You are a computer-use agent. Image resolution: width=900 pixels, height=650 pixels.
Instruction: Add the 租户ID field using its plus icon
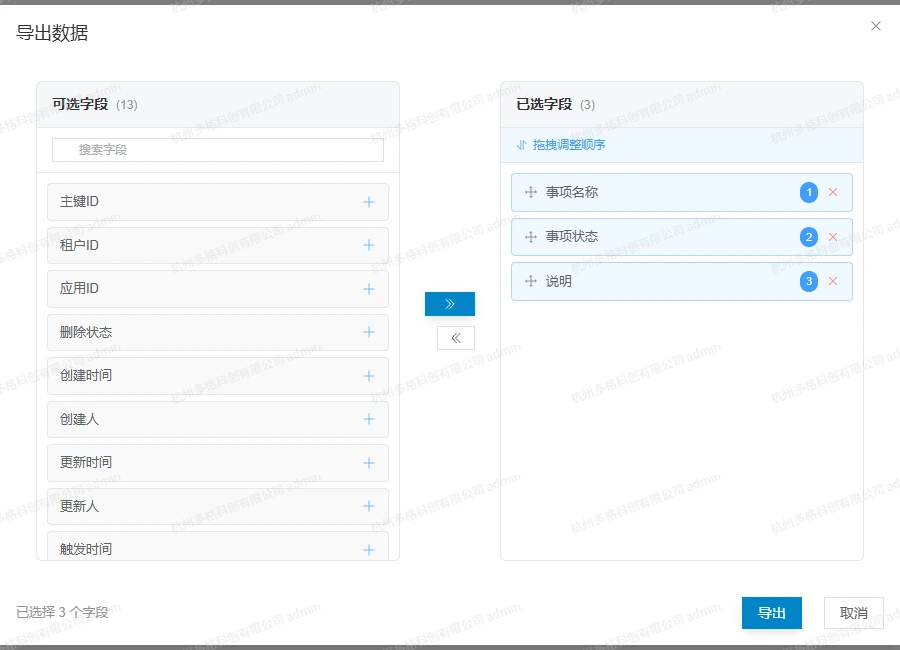[x=368, y=245]
